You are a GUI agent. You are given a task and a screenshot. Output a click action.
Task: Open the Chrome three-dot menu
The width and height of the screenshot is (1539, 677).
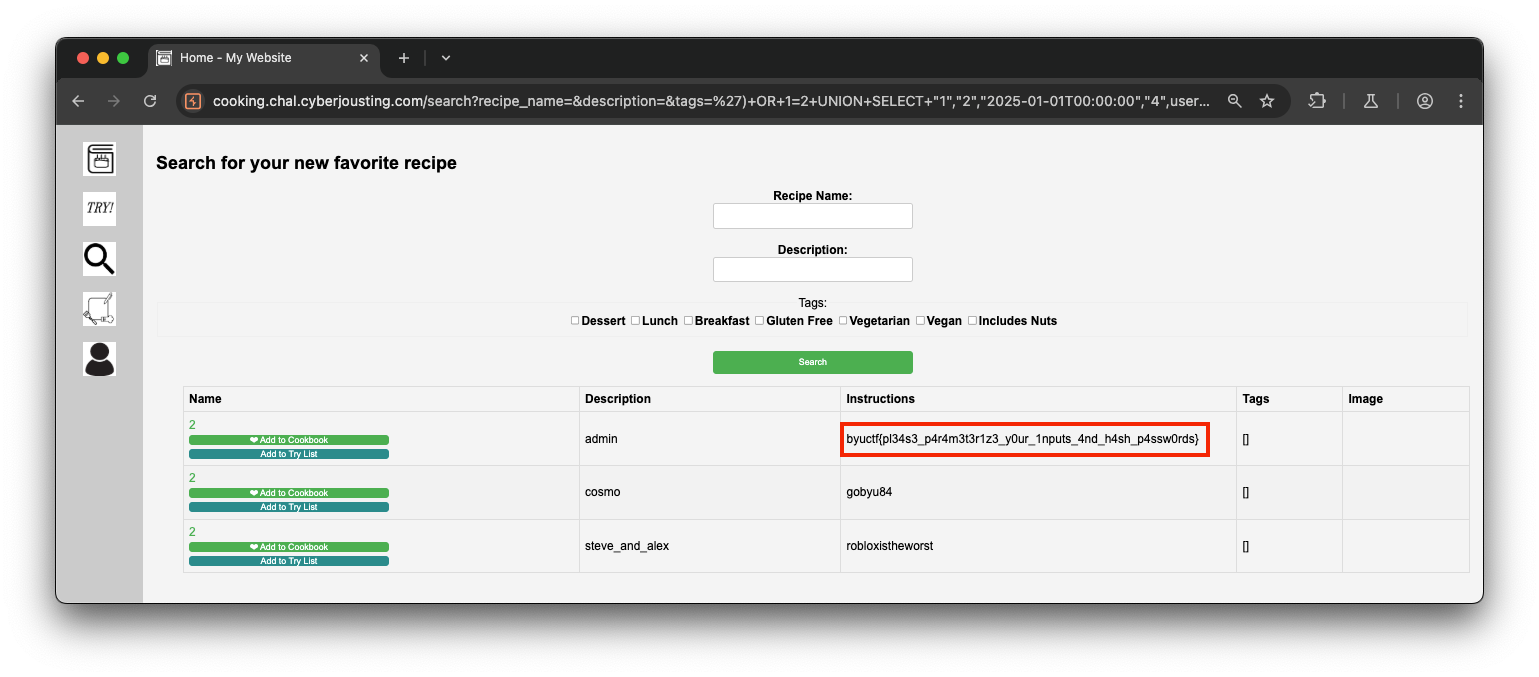(x=1461, y=101)
